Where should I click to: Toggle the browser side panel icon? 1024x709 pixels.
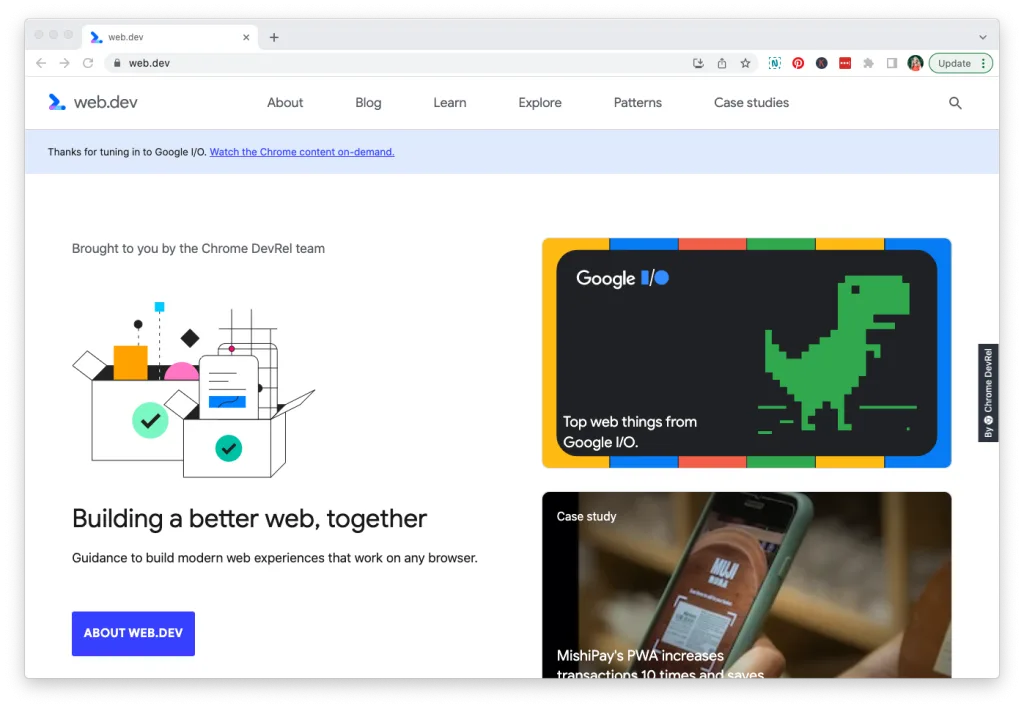pyautogui.click(x=892, y=63)
